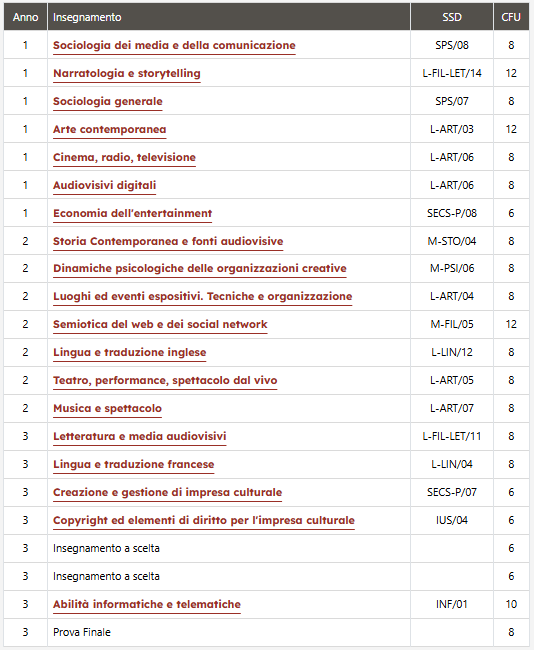Click the Musica e spettacolo link
Image resolution: width=534 pixels, height=650 pixels.
107,408
